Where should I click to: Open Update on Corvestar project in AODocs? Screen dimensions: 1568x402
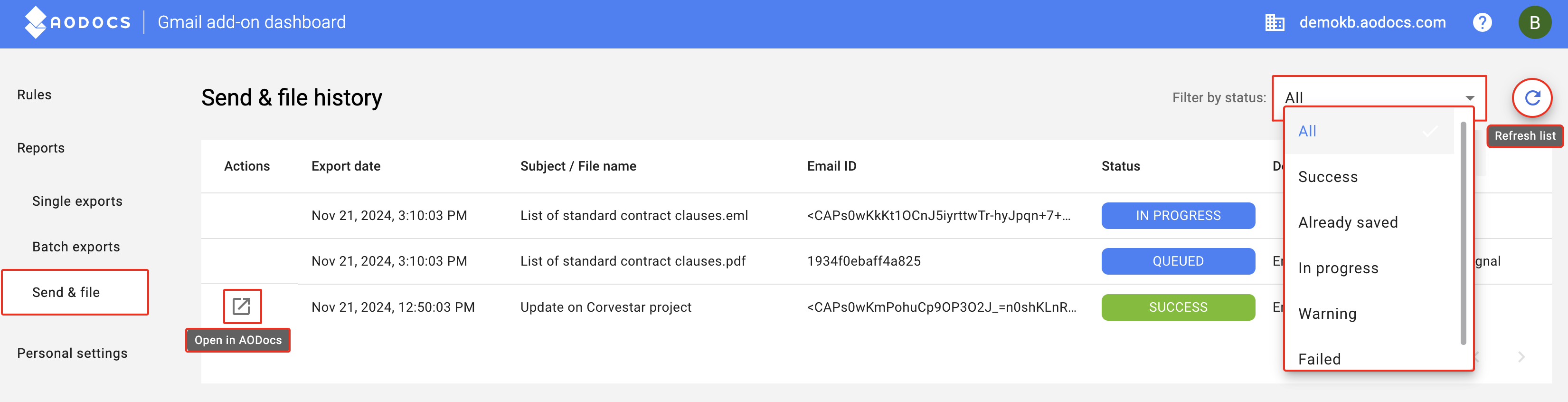click(x=242, y=306)
